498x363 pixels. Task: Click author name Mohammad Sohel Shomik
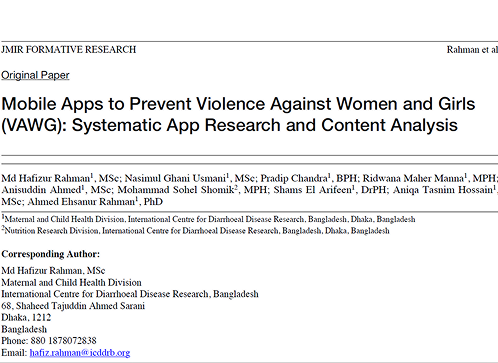pos(176,190)
